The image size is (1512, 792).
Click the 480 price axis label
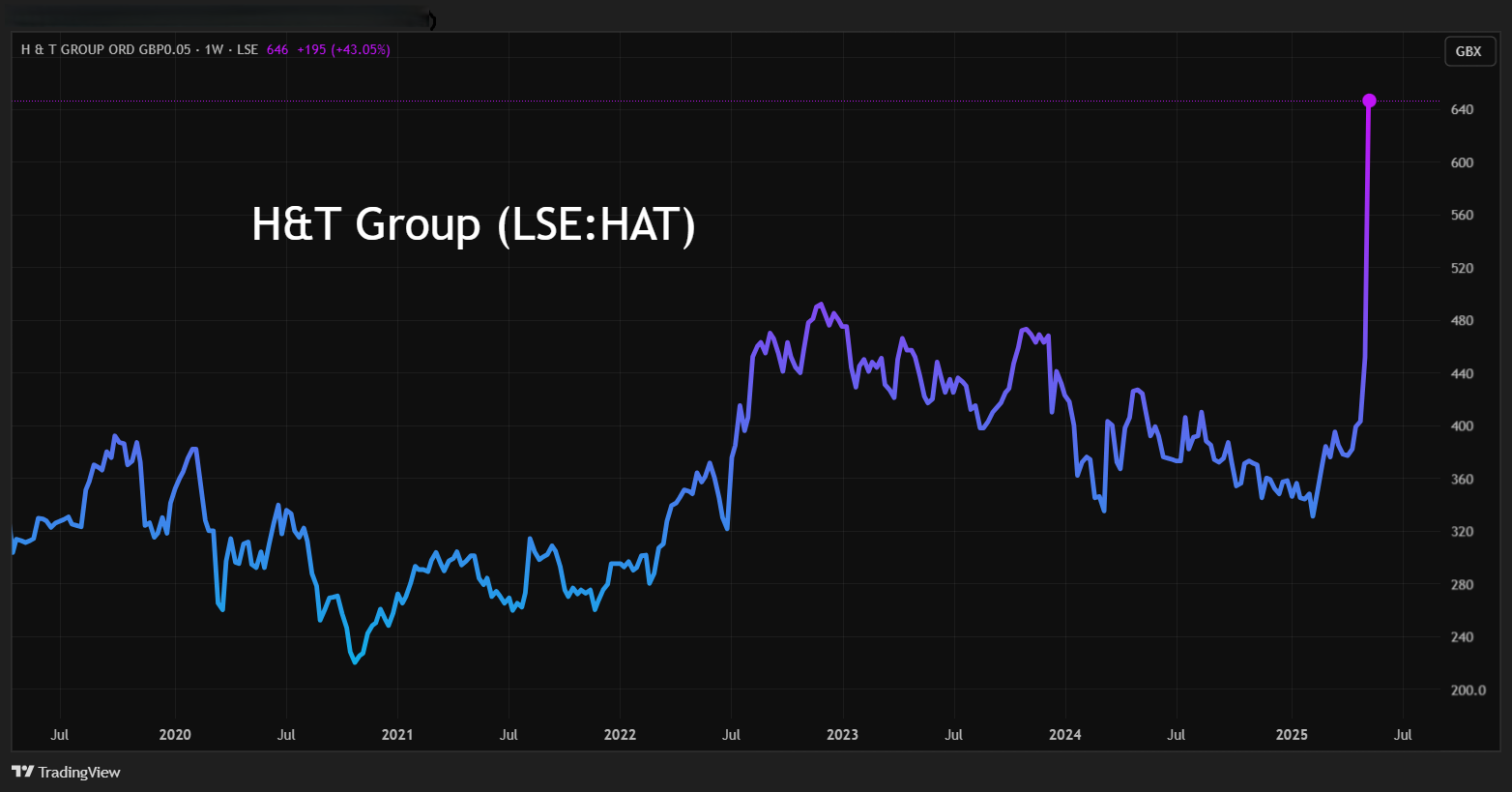[1462, 320]
